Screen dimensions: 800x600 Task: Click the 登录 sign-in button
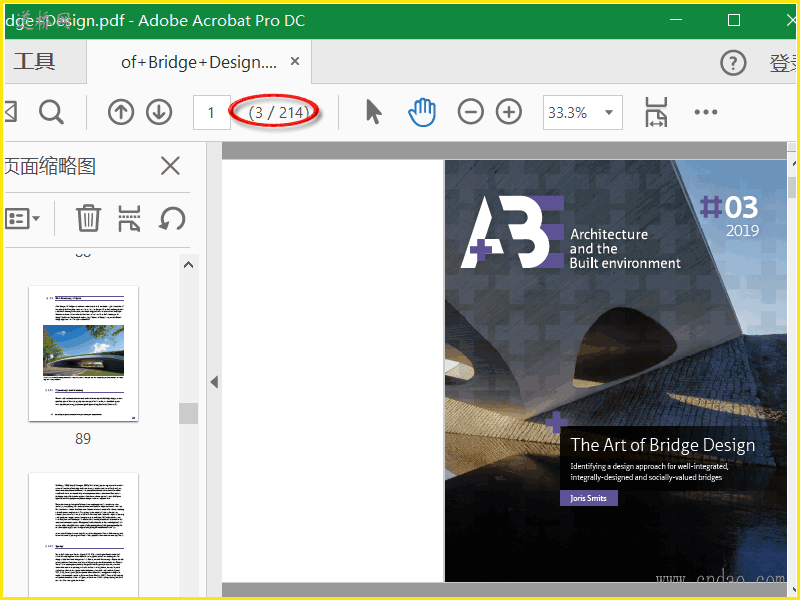coord(783,63)
